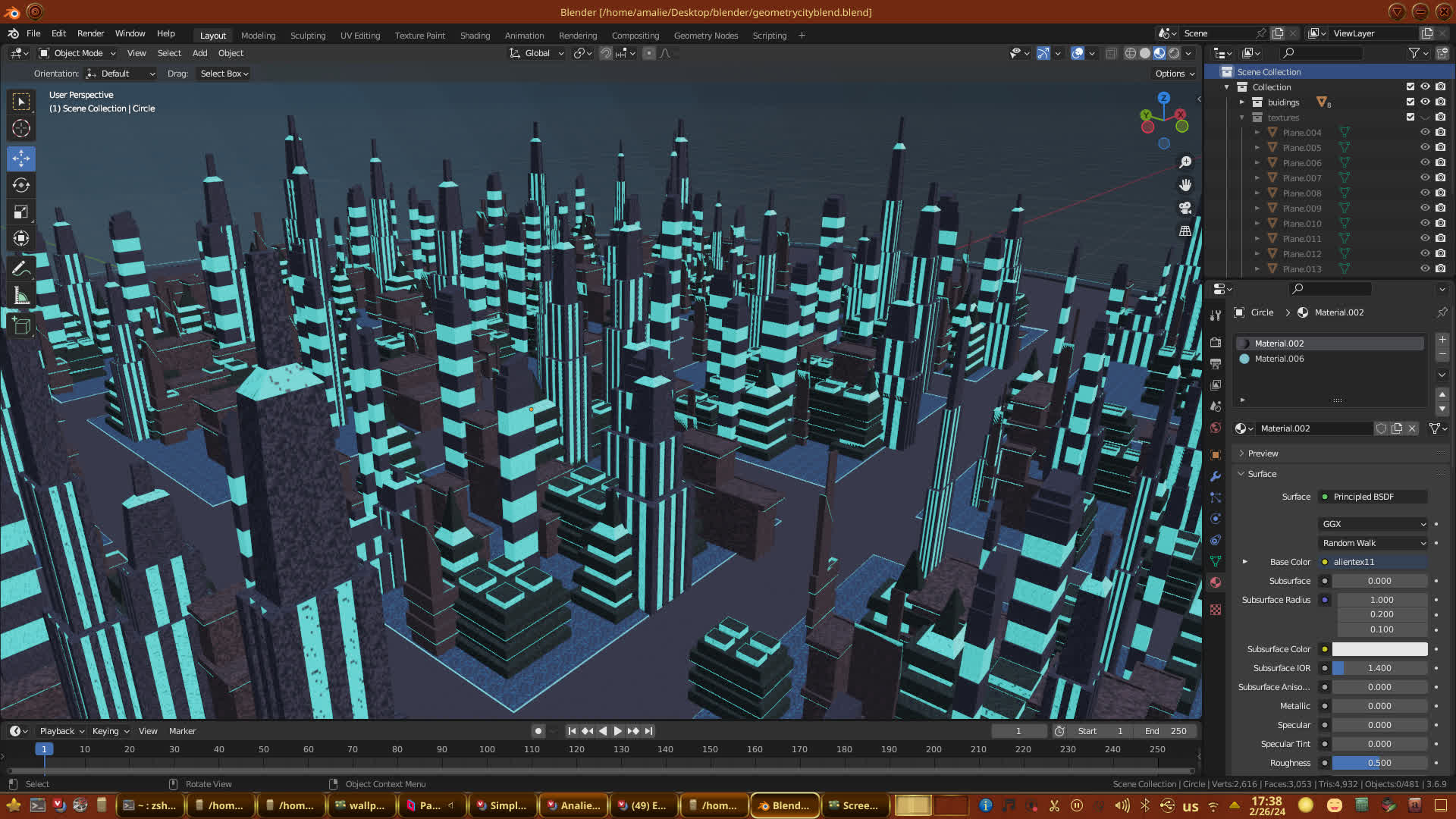Select the Rotate tool

click(x=21, y=185)
